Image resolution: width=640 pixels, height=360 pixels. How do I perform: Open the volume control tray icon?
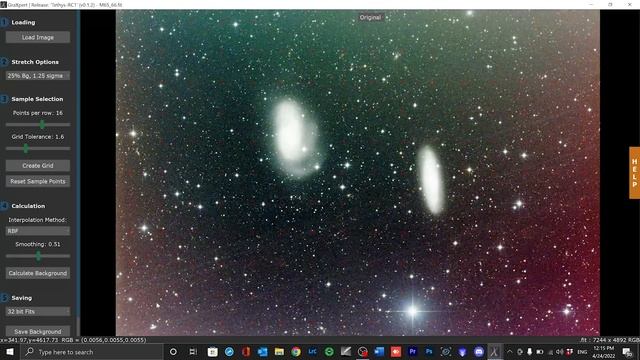[560, 352]
